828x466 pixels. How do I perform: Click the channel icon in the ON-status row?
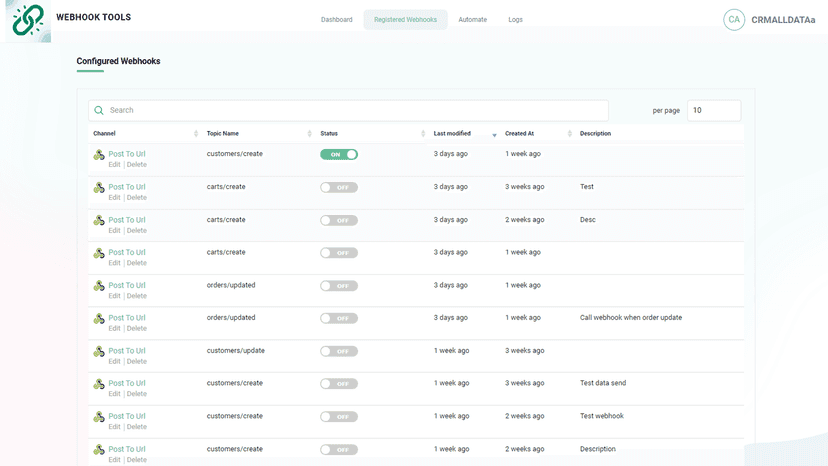point(99,155)
